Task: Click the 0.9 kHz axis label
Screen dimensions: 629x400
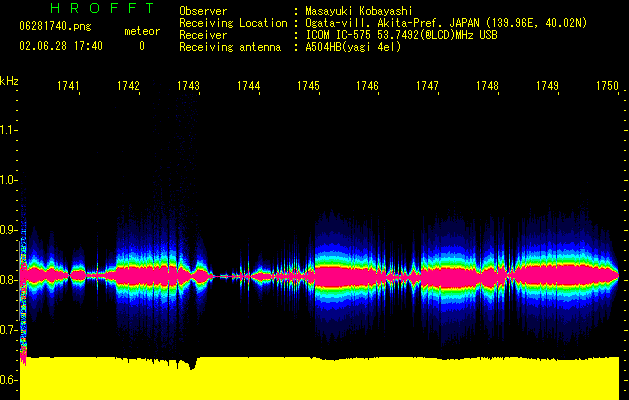Action: (x=7, y=230)
